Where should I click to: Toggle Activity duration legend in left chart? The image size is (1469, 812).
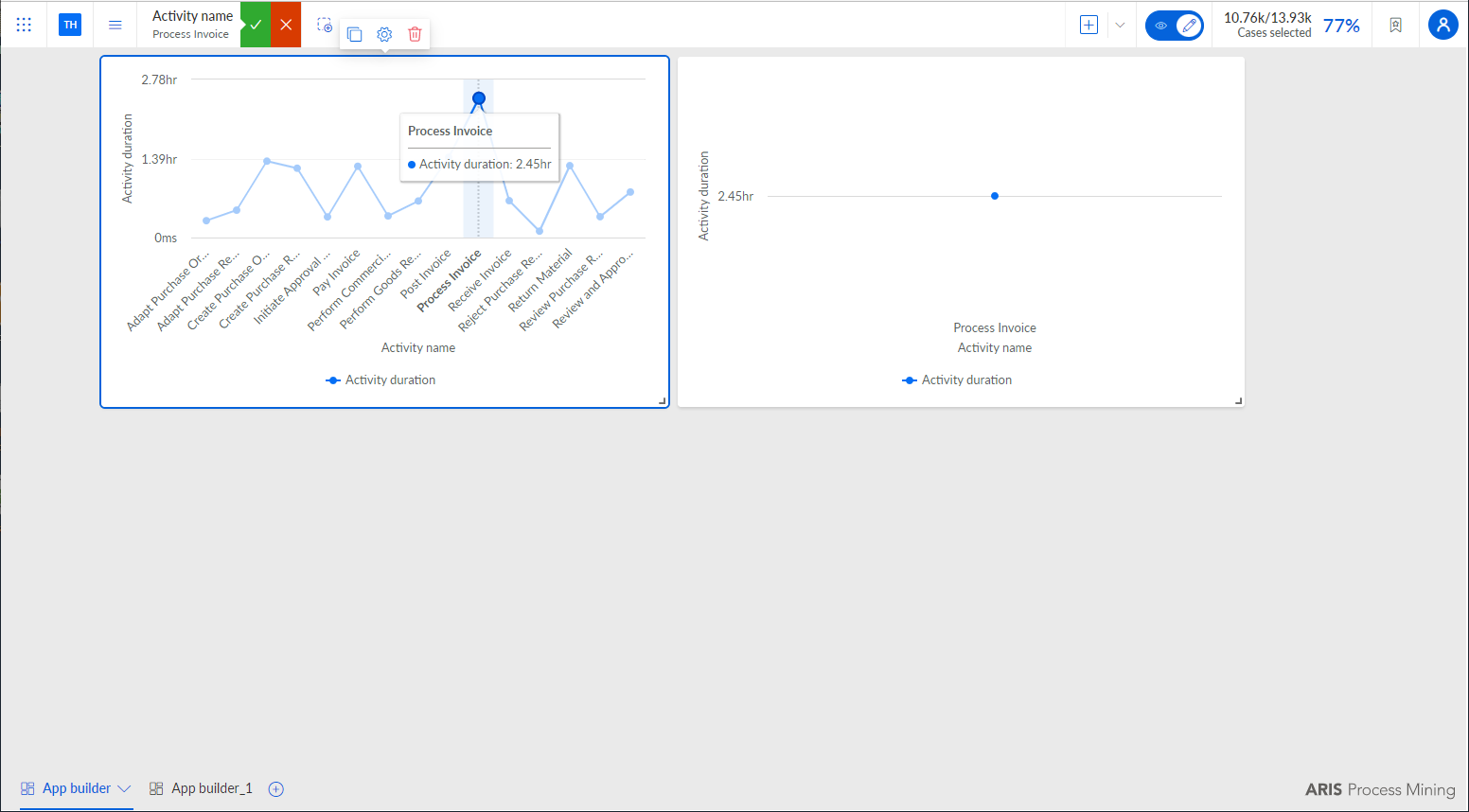click(381, 380)
